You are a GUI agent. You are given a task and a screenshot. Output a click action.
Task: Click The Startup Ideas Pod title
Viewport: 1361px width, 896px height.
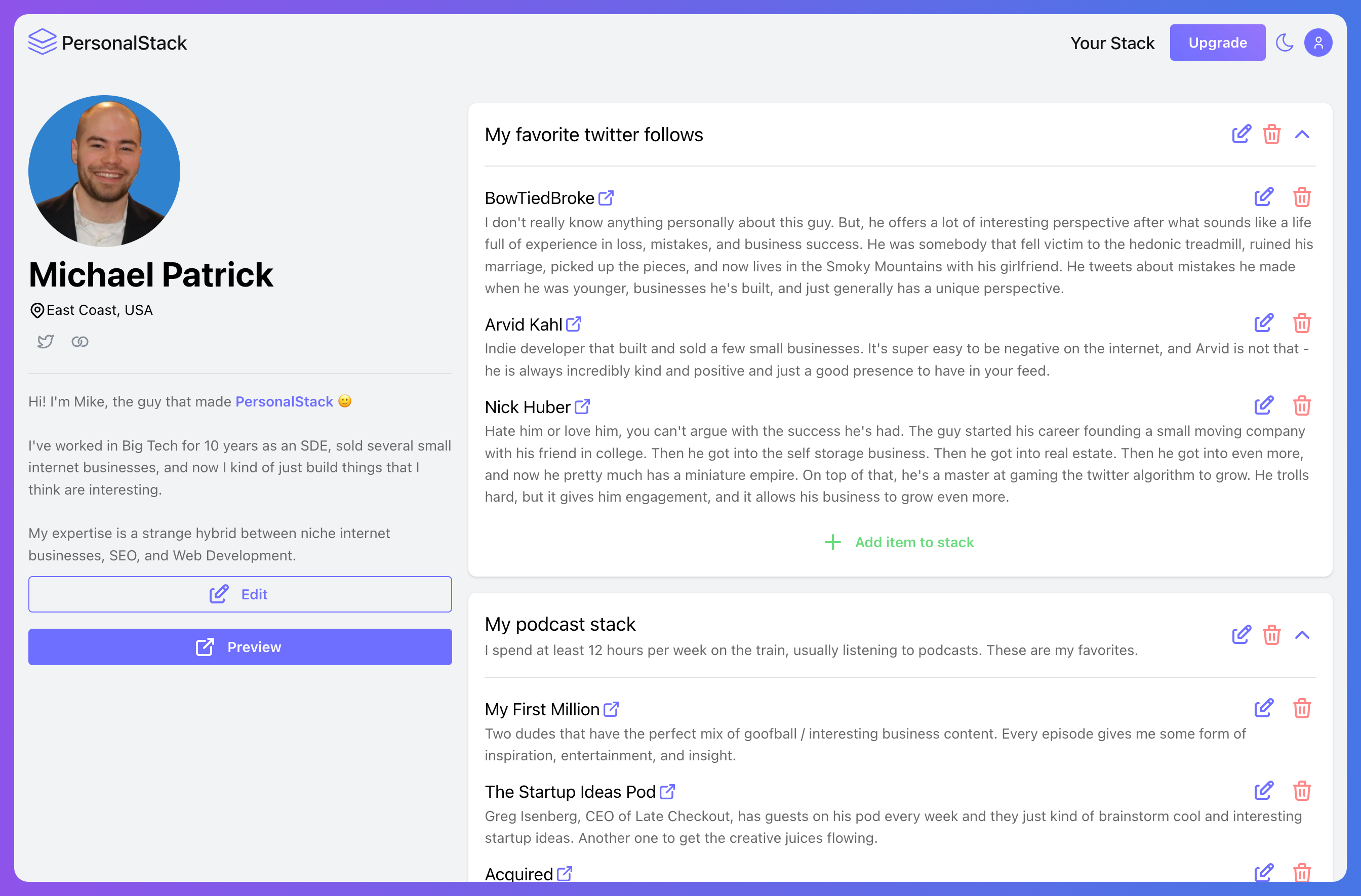[x=570, y=791]
